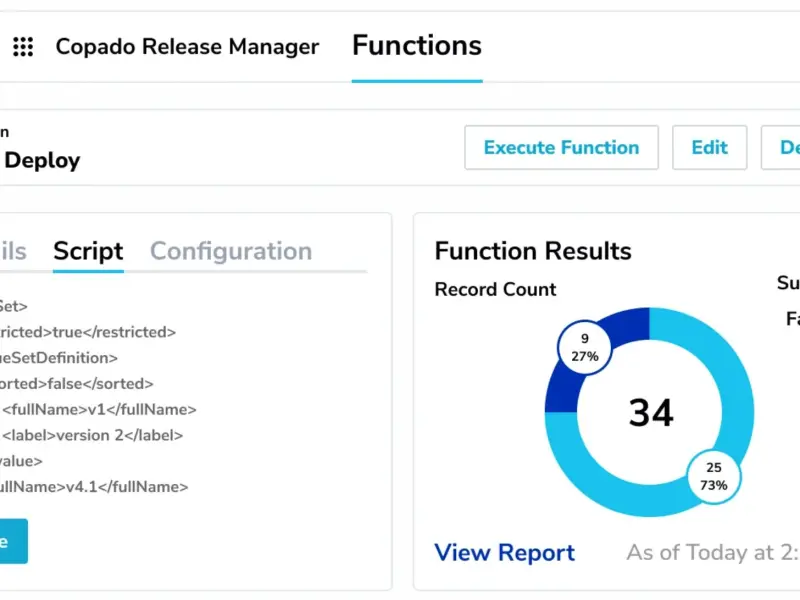
Task: Click script line with fullName v4.1
Action: tap(94, 487)
